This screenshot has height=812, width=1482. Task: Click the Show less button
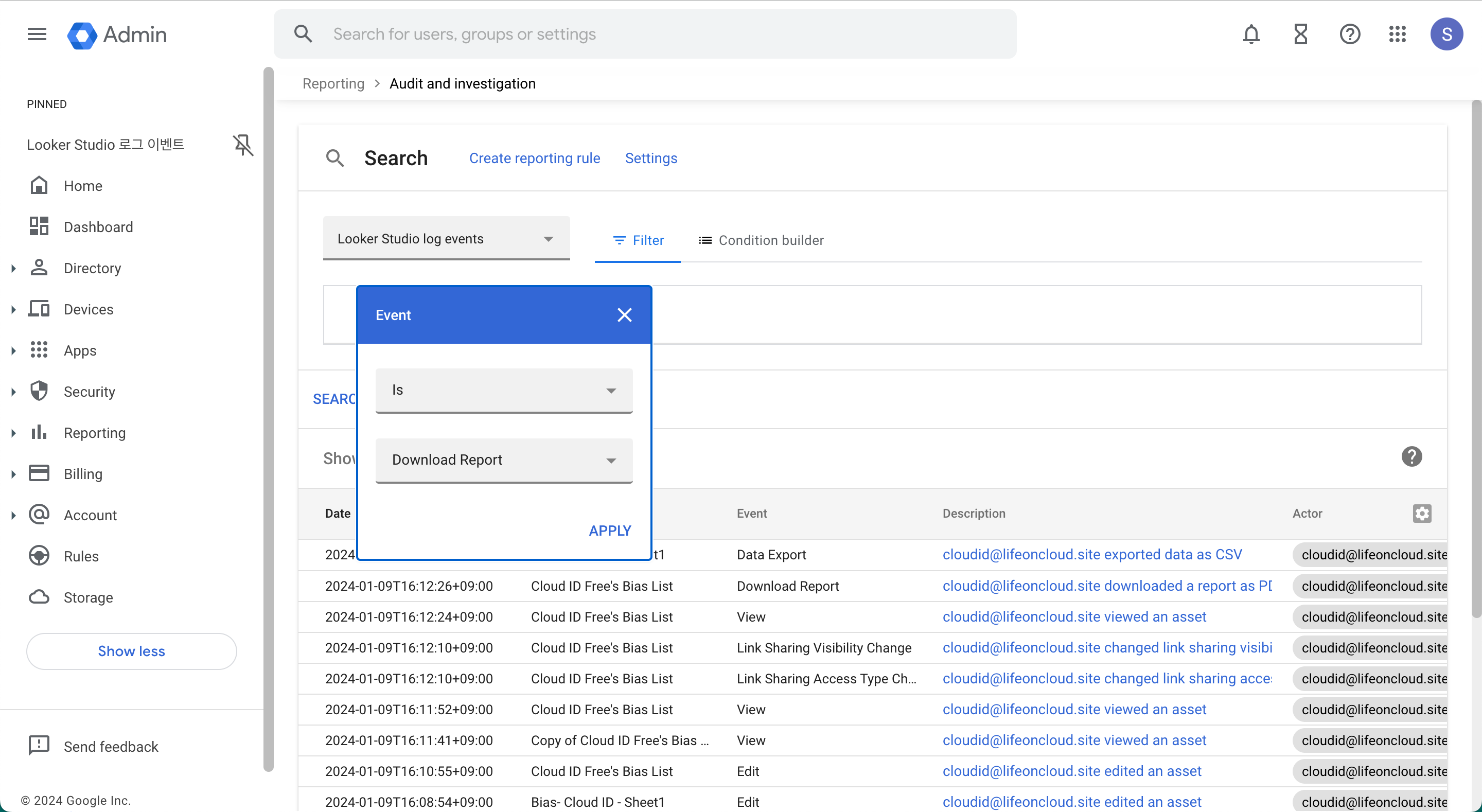click(x=131, y=651)
